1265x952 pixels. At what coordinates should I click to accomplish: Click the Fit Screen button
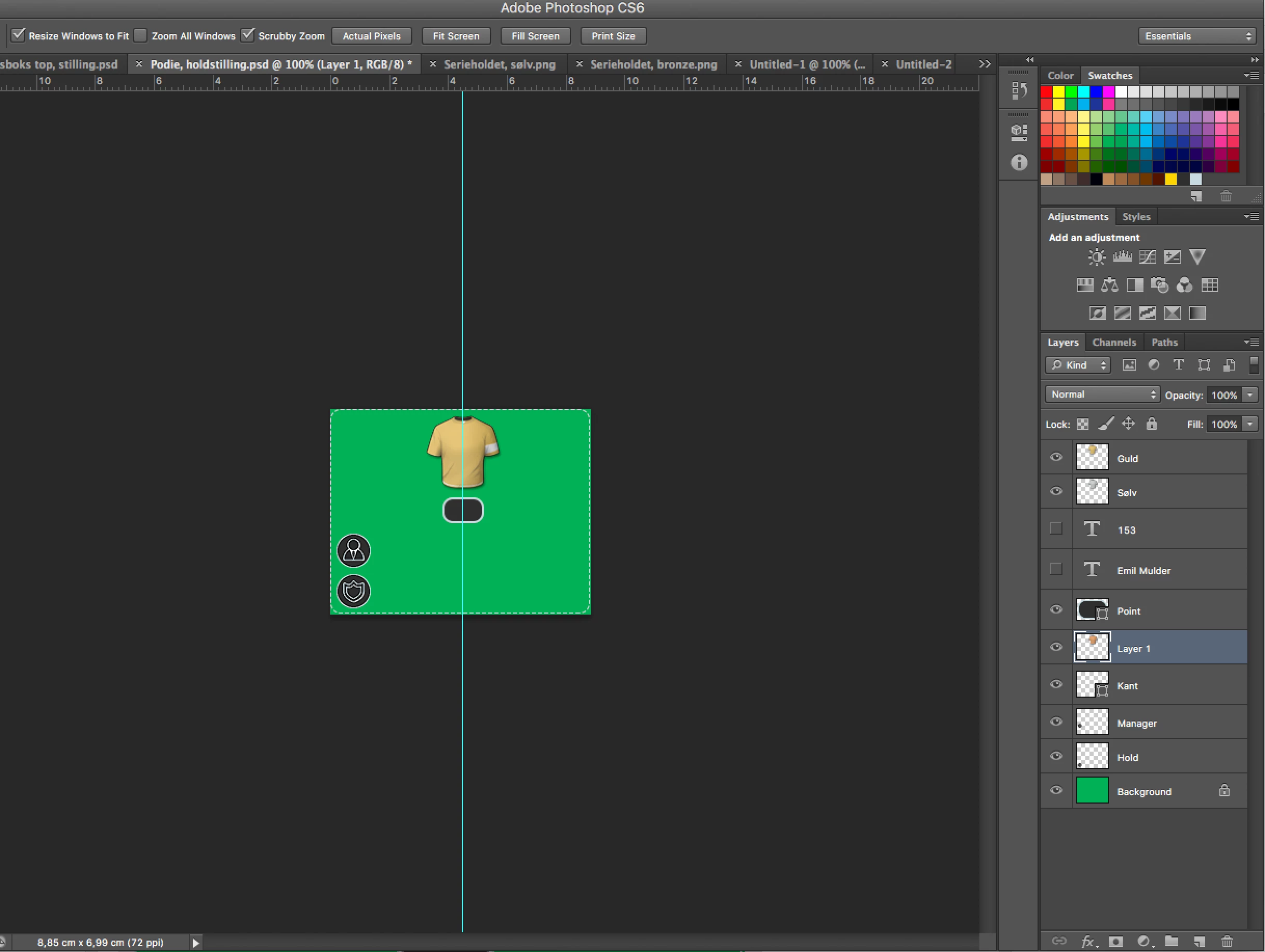pyautogui.click(x=456, y=36)
